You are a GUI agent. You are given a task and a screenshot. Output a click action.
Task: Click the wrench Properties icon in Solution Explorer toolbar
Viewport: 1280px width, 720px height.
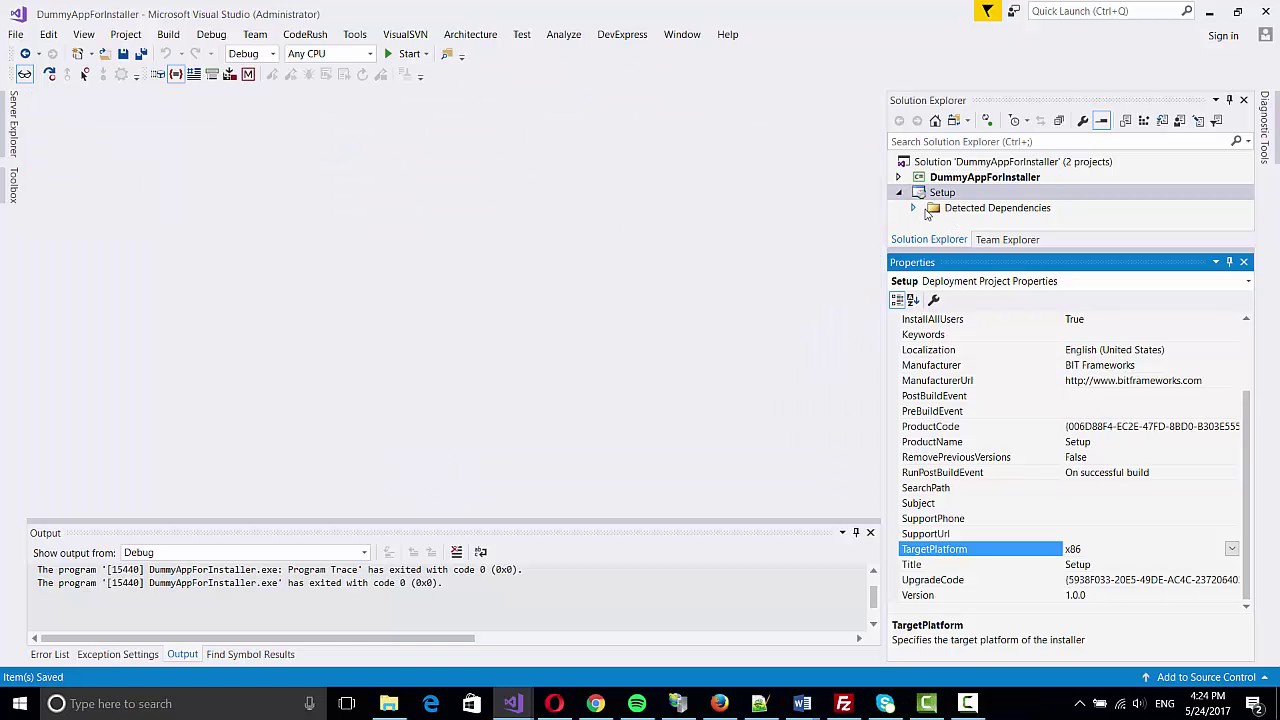1082,121
